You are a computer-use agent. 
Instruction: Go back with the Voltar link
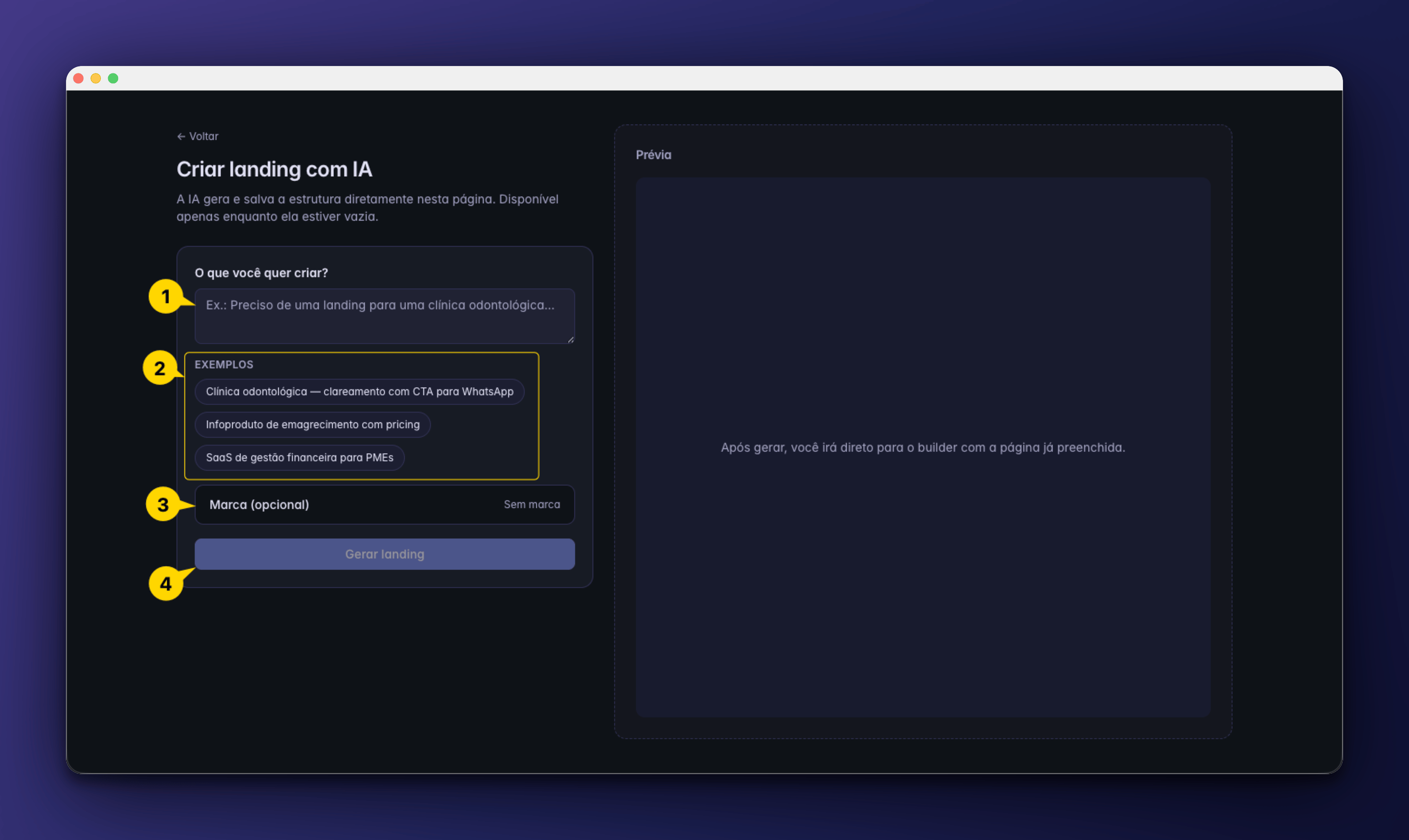[x=198, y=136]
